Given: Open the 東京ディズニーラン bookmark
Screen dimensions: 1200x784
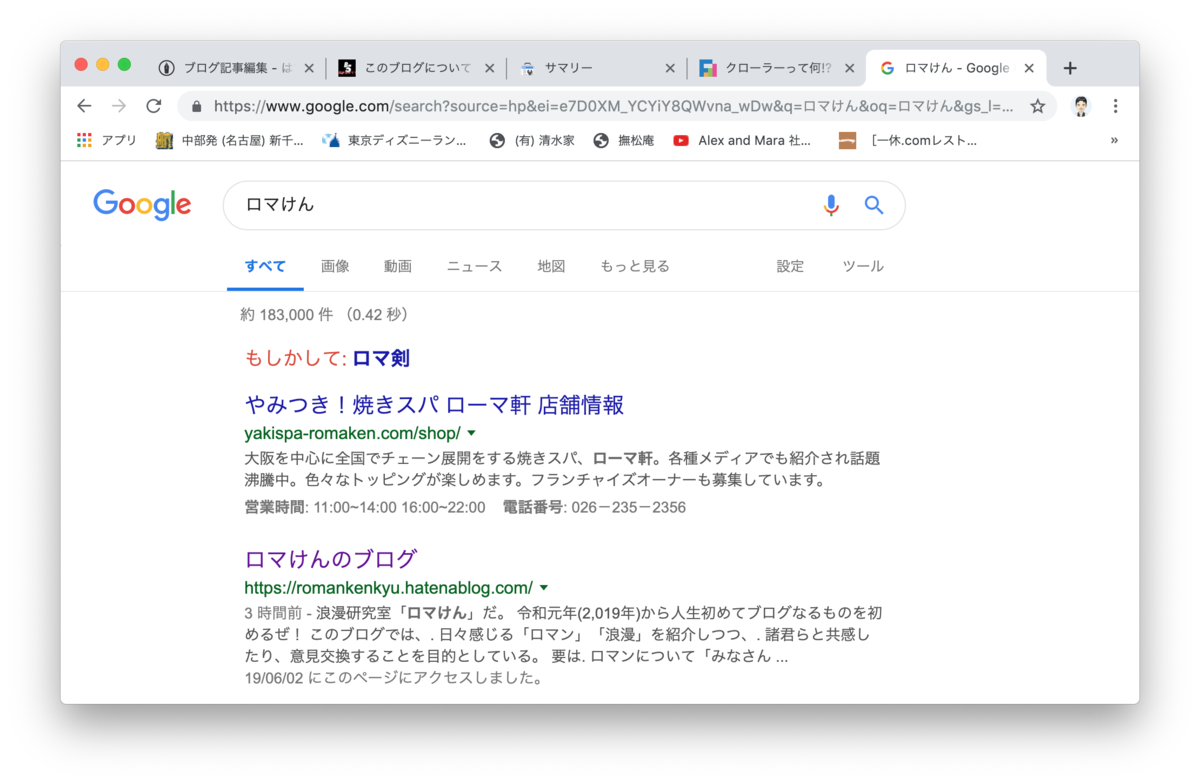Looking at the screenshot, I should click(x=394, y=140).
